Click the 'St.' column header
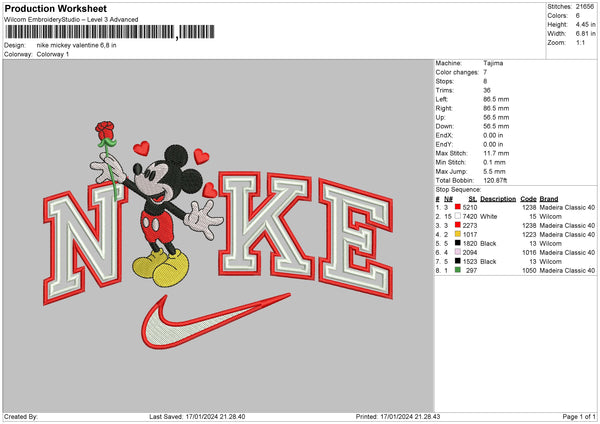 coord(473,199)
